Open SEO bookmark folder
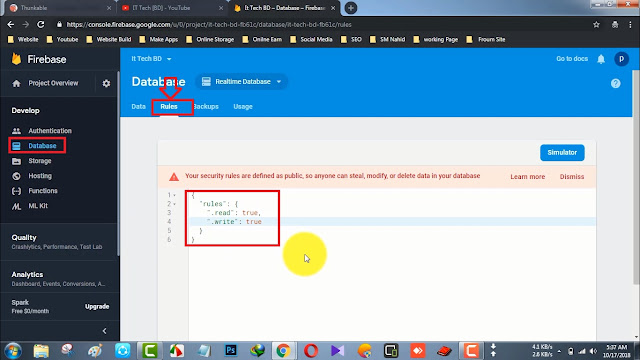This screenshot has height=360, width=640. 351,40
